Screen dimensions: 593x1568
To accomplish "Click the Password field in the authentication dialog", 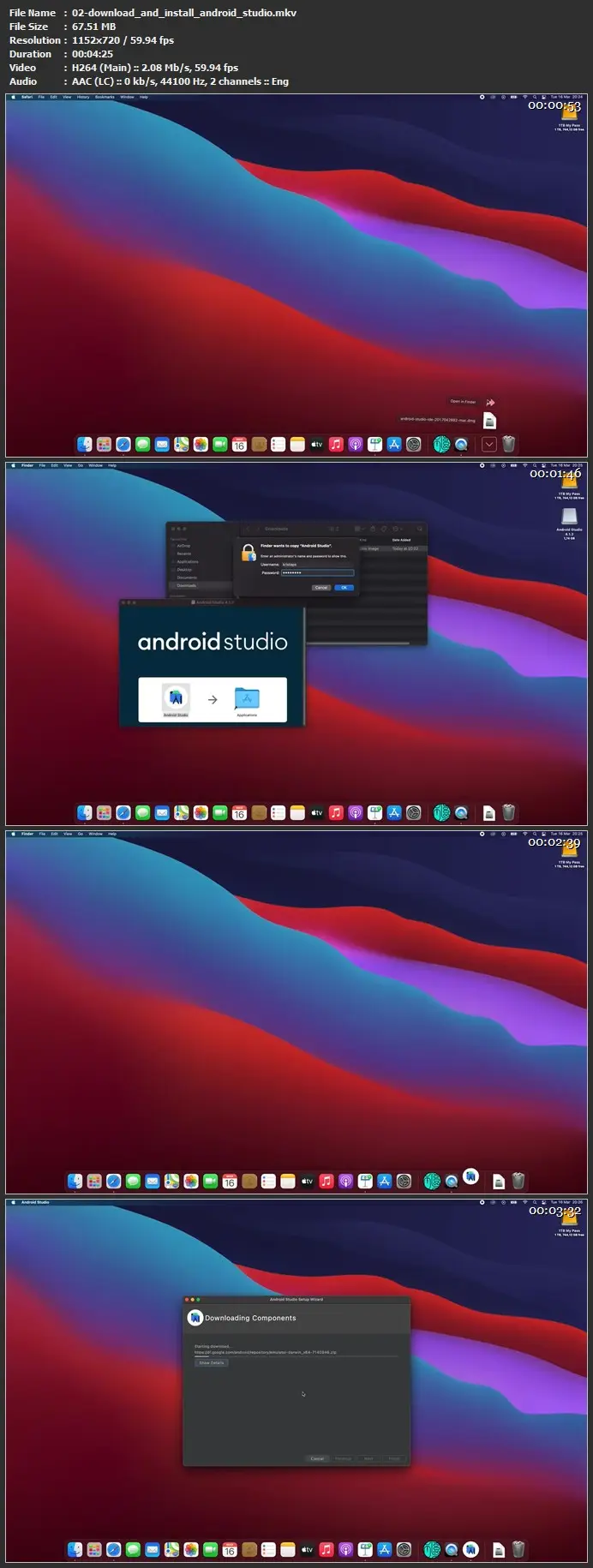I will tap(317, 572).
